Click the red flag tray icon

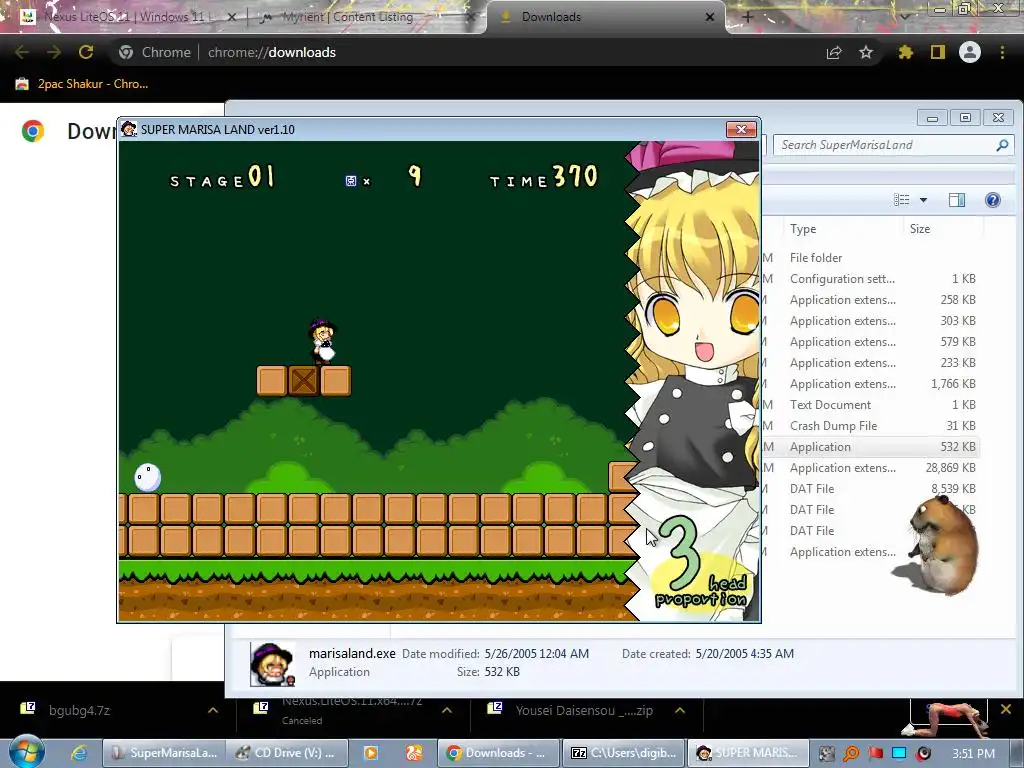pyautogui.click(x=875, y=754)
